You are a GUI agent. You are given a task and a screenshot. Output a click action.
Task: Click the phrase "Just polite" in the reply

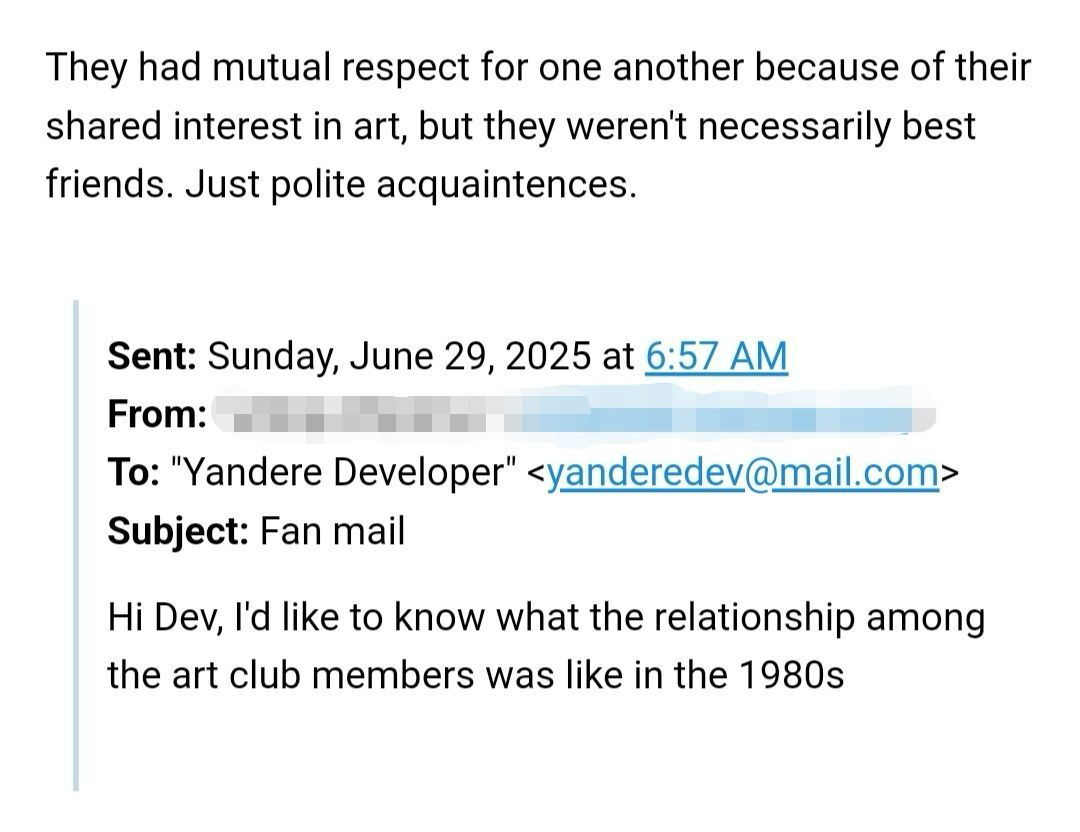tap(274, 185)
